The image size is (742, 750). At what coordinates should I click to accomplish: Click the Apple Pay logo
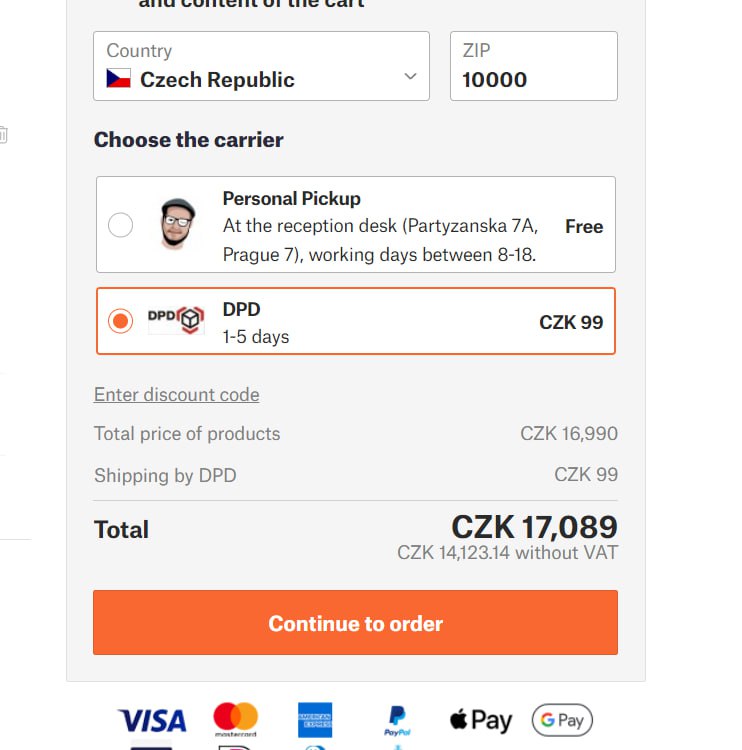(480, 720)
